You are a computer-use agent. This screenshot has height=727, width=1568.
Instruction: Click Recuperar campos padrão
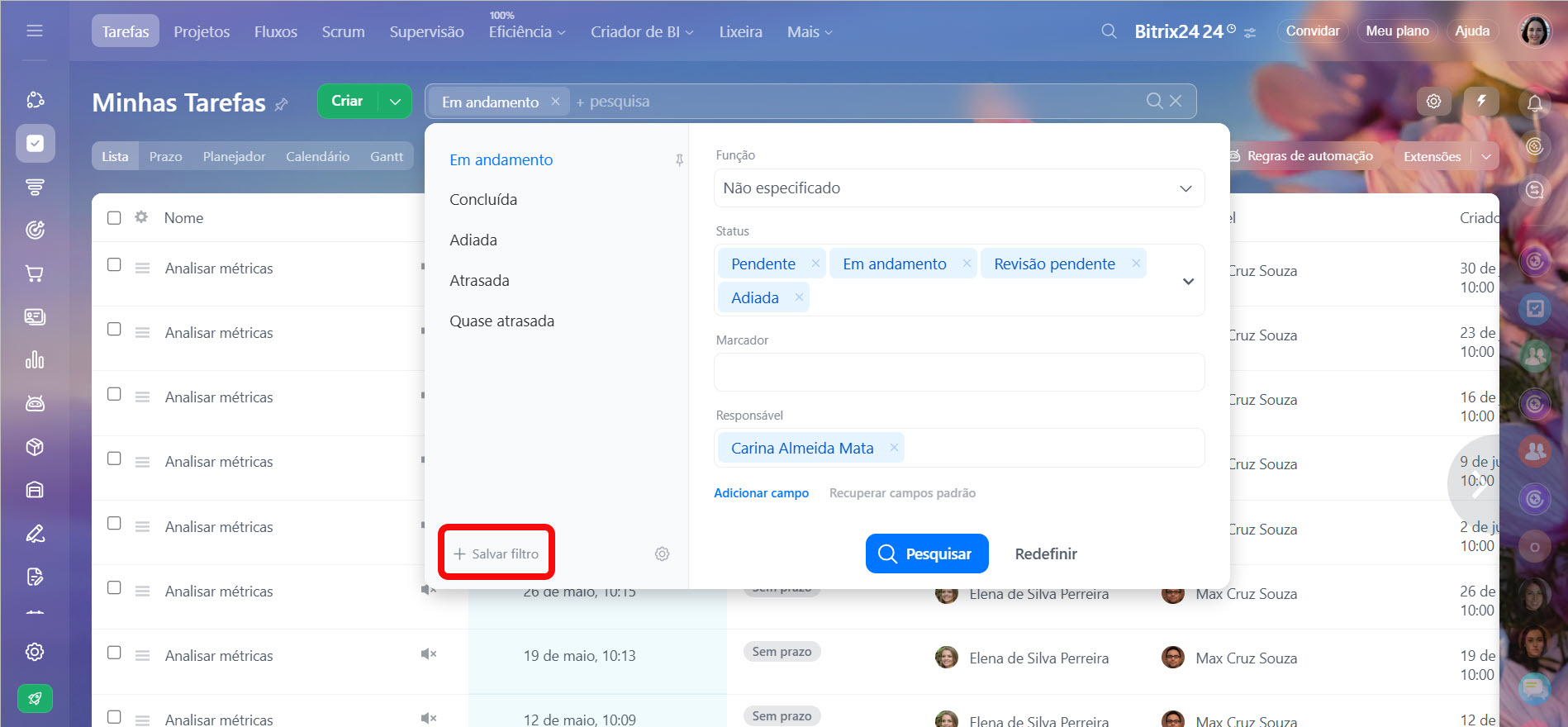(x=902, y=493)
